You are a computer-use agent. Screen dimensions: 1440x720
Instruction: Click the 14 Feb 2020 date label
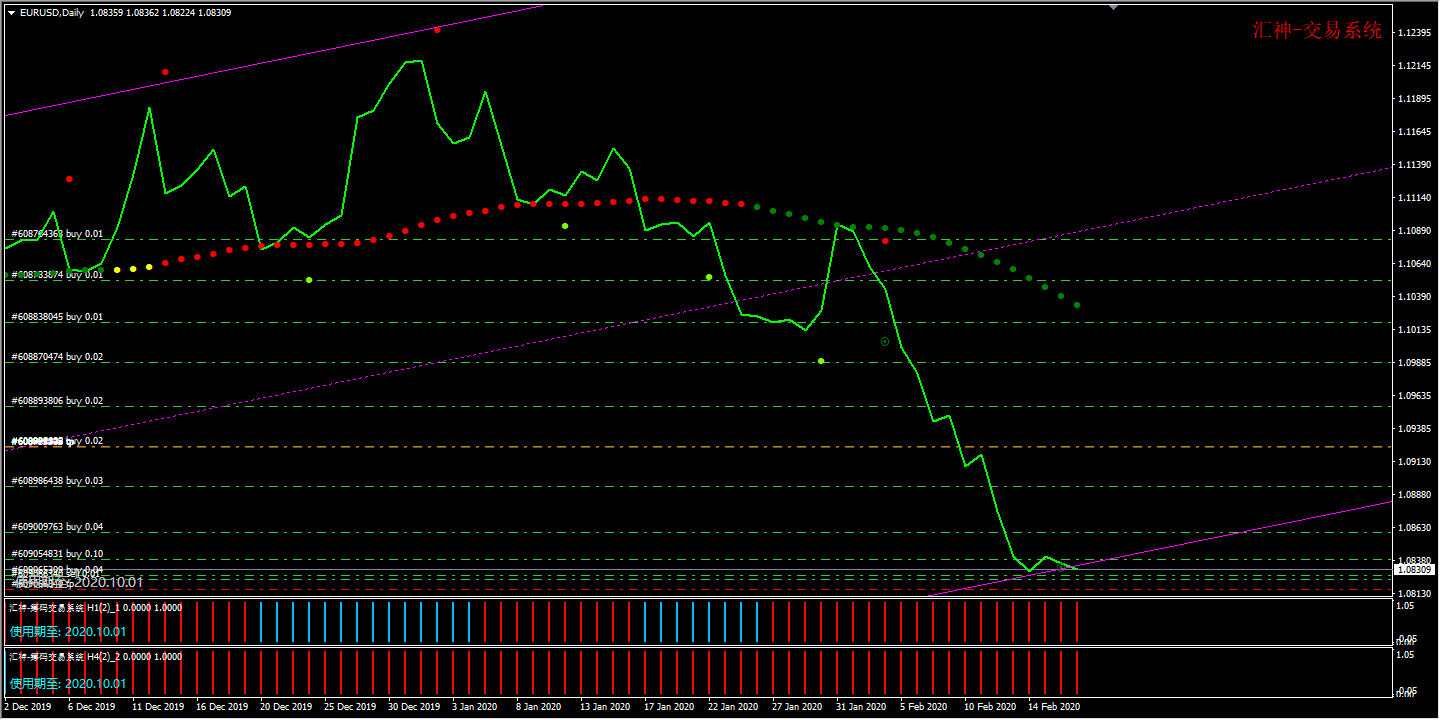(1055, 707)
